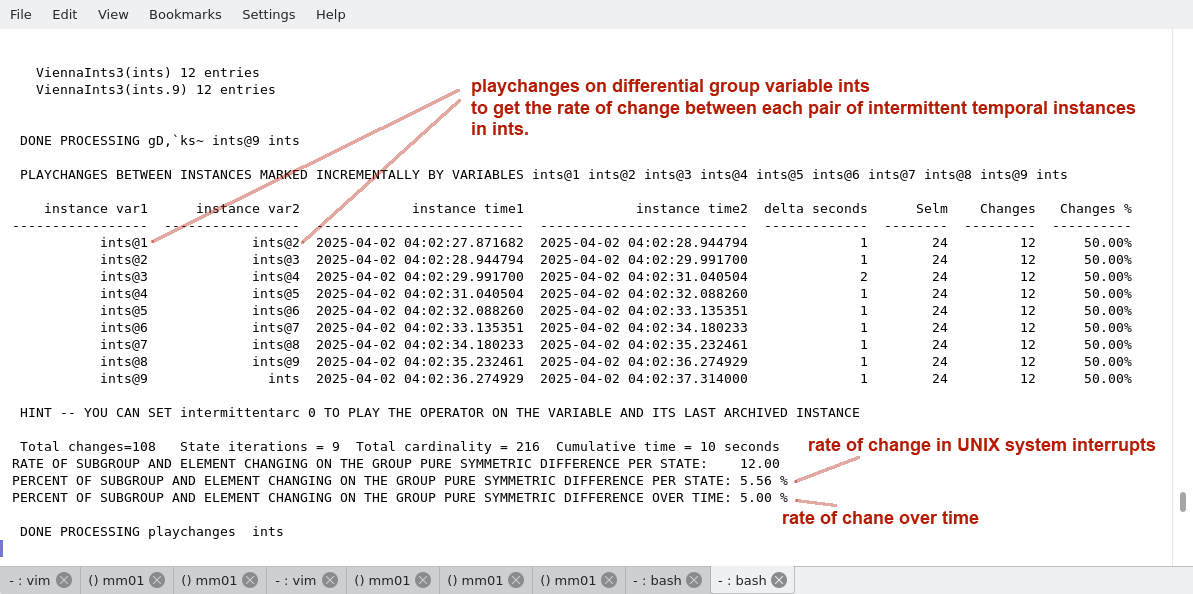Image resolution: width=1193 pixels, height=594 pixels.
Task: Open the Help menu
Action: 331,14
